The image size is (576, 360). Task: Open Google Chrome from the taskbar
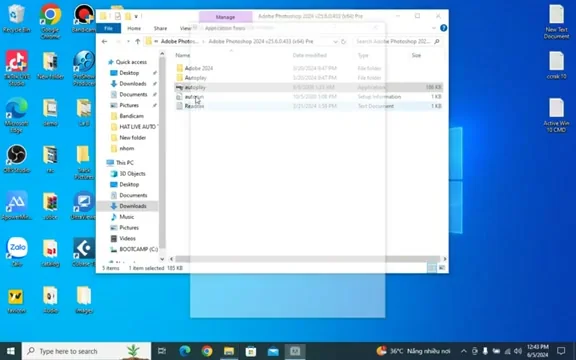[x=207, y=351]
